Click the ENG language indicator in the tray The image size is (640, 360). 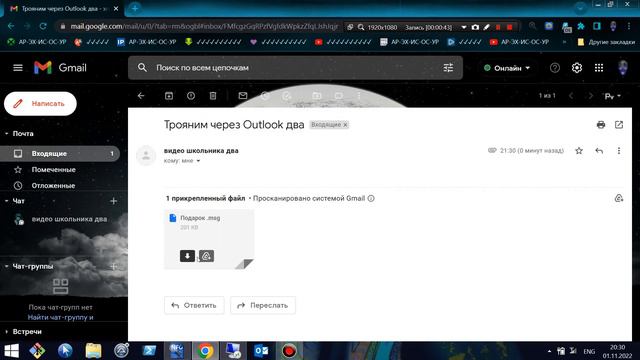589,351
